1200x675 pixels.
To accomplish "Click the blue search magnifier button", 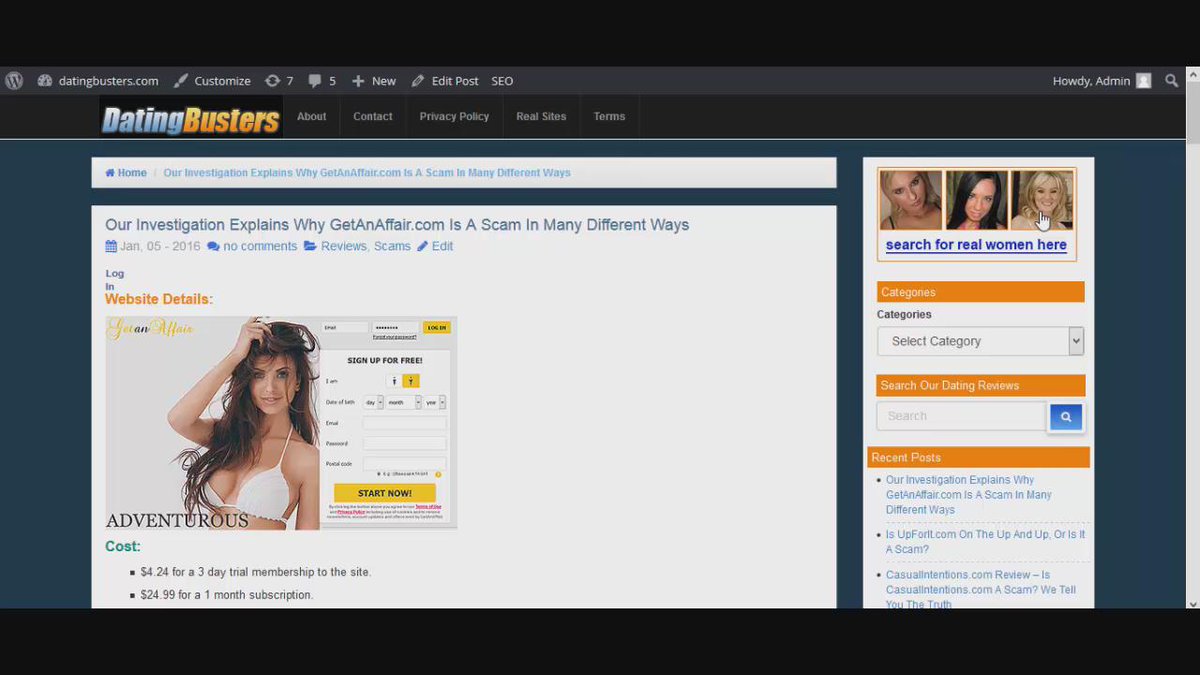I will pos(1066,417).
